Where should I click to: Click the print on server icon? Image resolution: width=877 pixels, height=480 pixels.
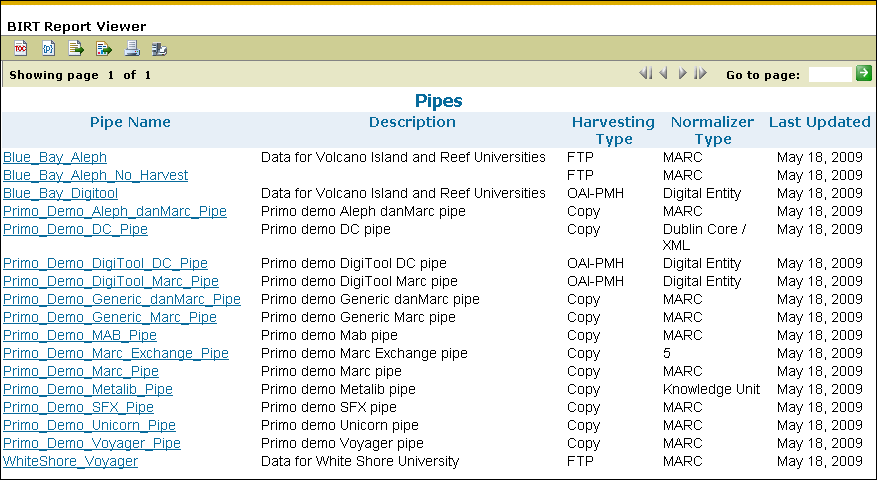point(159,49)
